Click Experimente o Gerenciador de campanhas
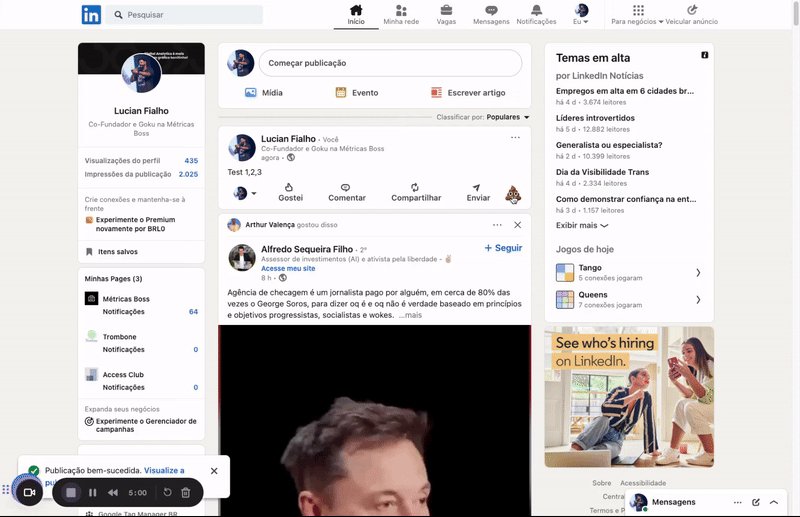The height and width of the screenshot is (517, 800). point(141,425)
